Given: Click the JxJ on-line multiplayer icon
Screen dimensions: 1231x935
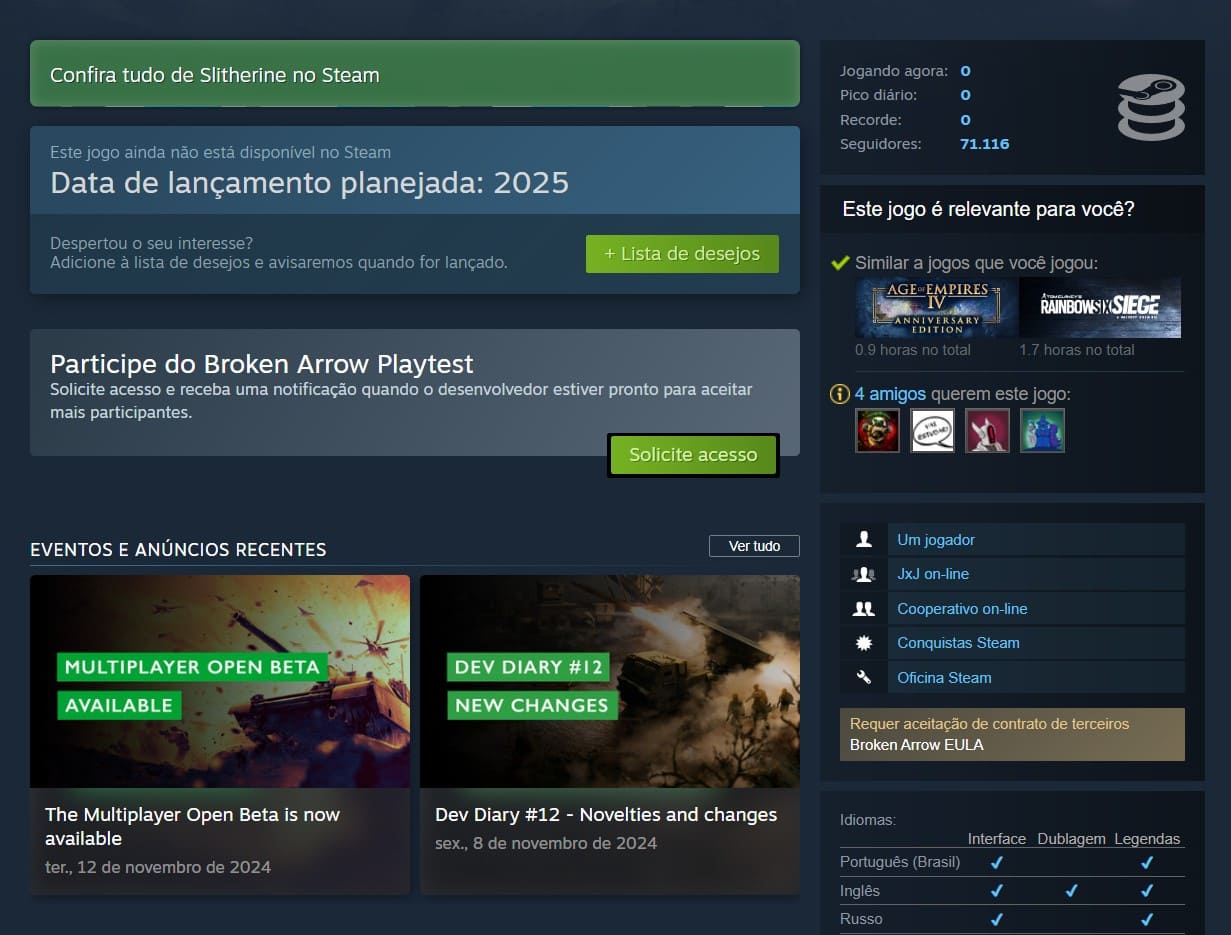Looking at the screenshot, I should 862,574.
